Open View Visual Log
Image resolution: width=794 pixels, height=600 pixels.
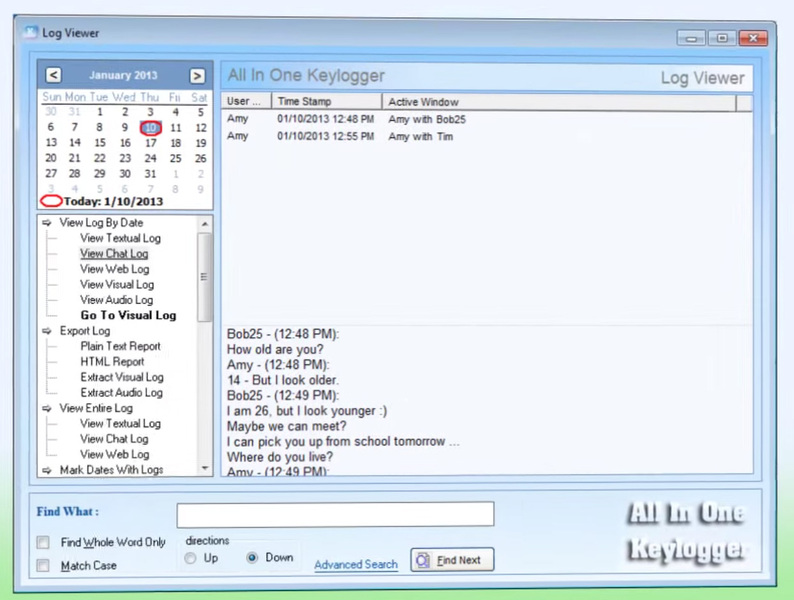coord(117,285)
